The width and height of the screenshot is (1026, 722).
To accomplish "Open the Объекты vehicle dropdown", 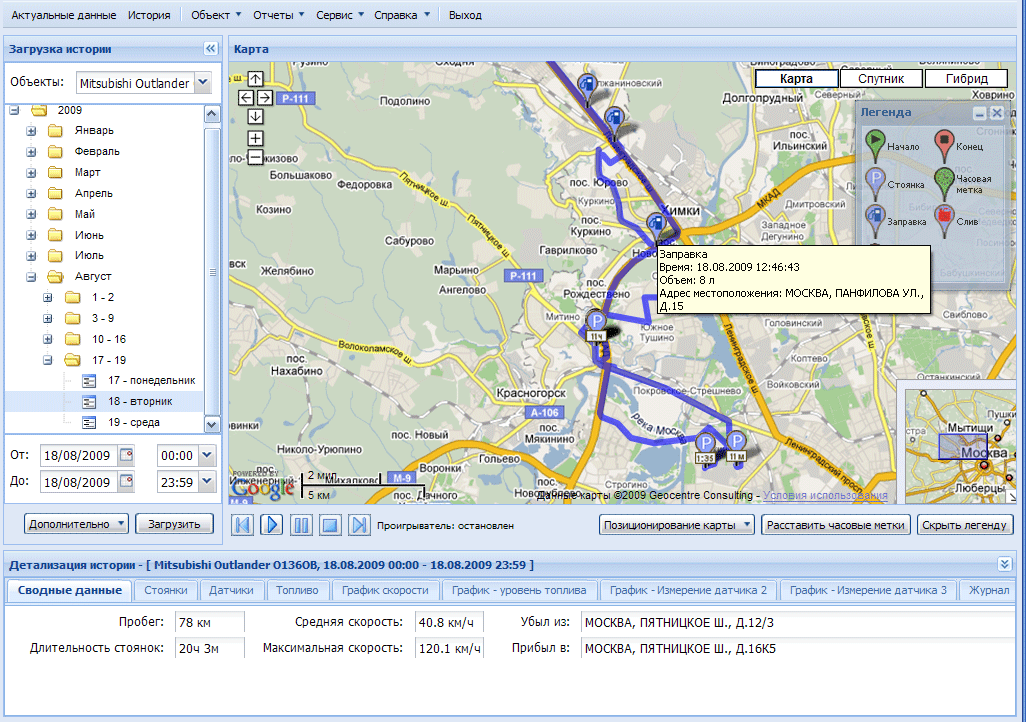I will 203,83.
